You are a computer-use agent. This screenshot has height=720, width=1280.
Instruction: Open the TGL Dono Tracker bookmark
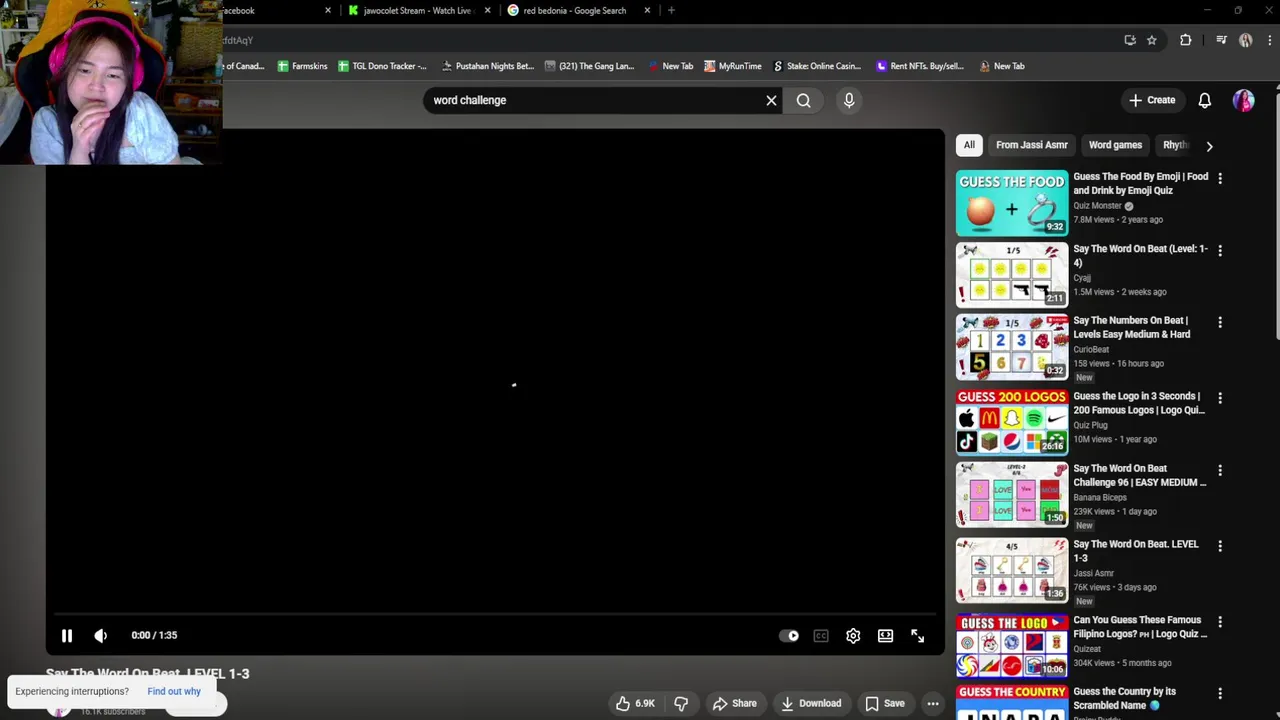point(382,66)
